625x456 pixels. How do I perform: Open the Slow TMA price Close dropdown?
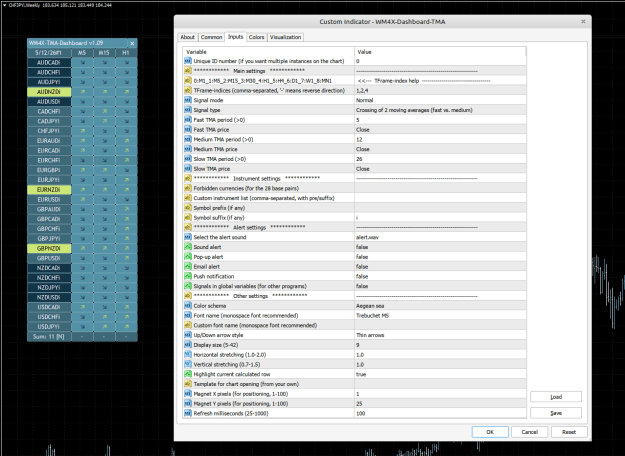(440, 169)
